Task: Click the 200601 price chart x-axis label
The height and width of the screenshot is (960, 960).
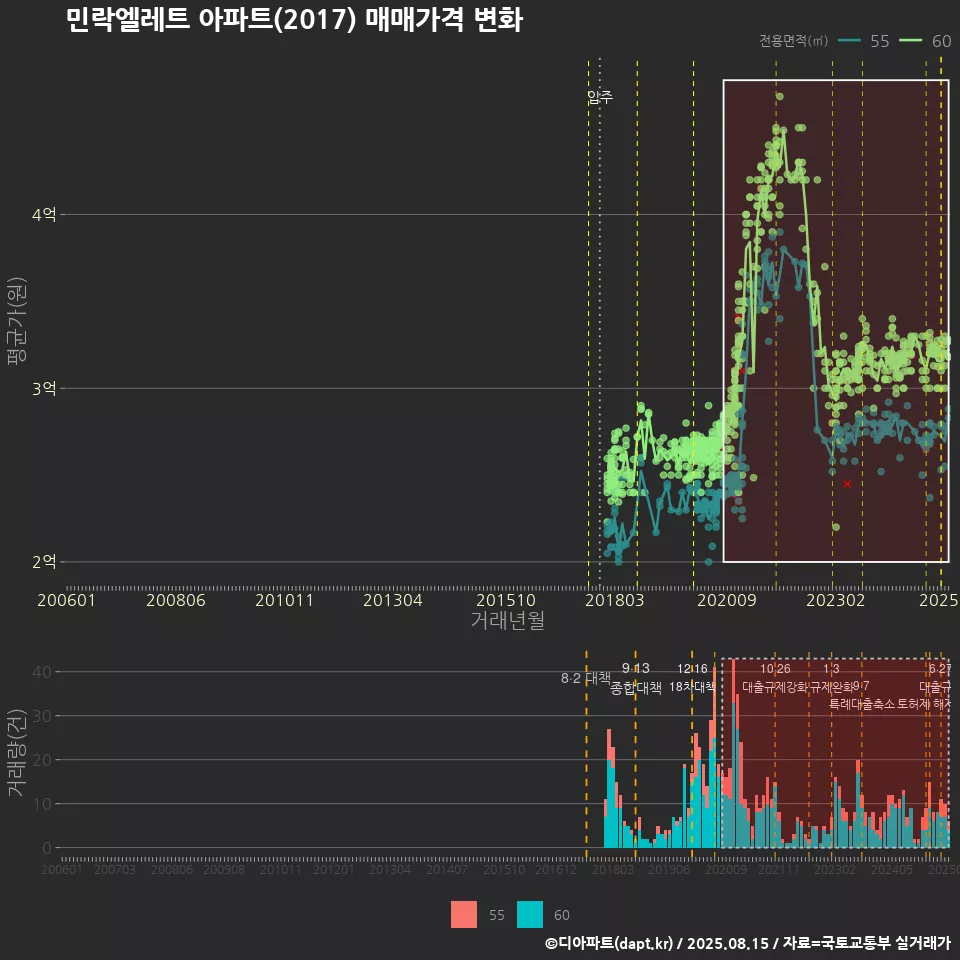Action: click(x=66, y=600)
